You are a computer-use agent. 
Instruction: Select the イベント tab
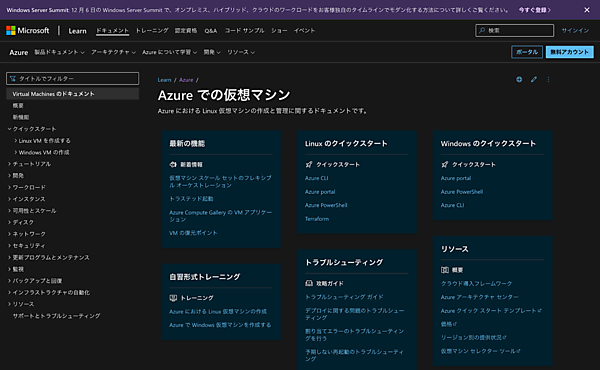[304, 30]
